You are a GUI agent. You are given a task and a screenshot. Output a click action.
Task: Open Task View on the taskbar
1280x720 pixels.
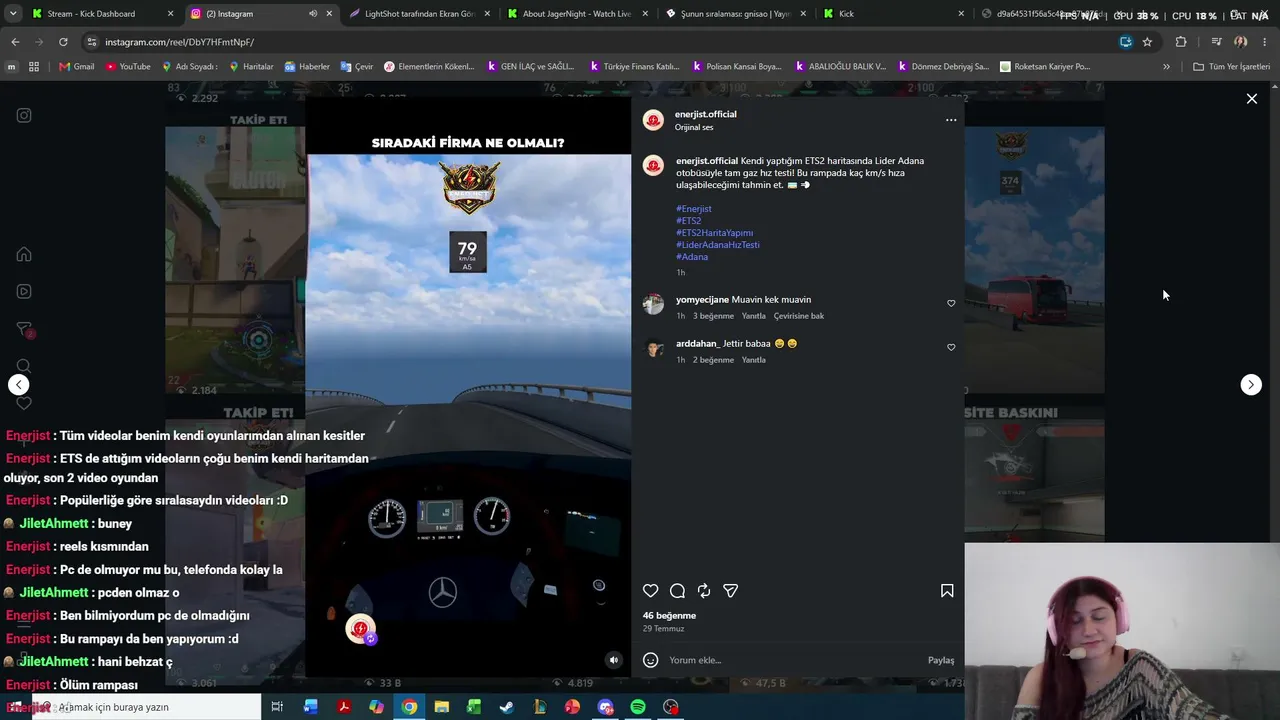277,707
